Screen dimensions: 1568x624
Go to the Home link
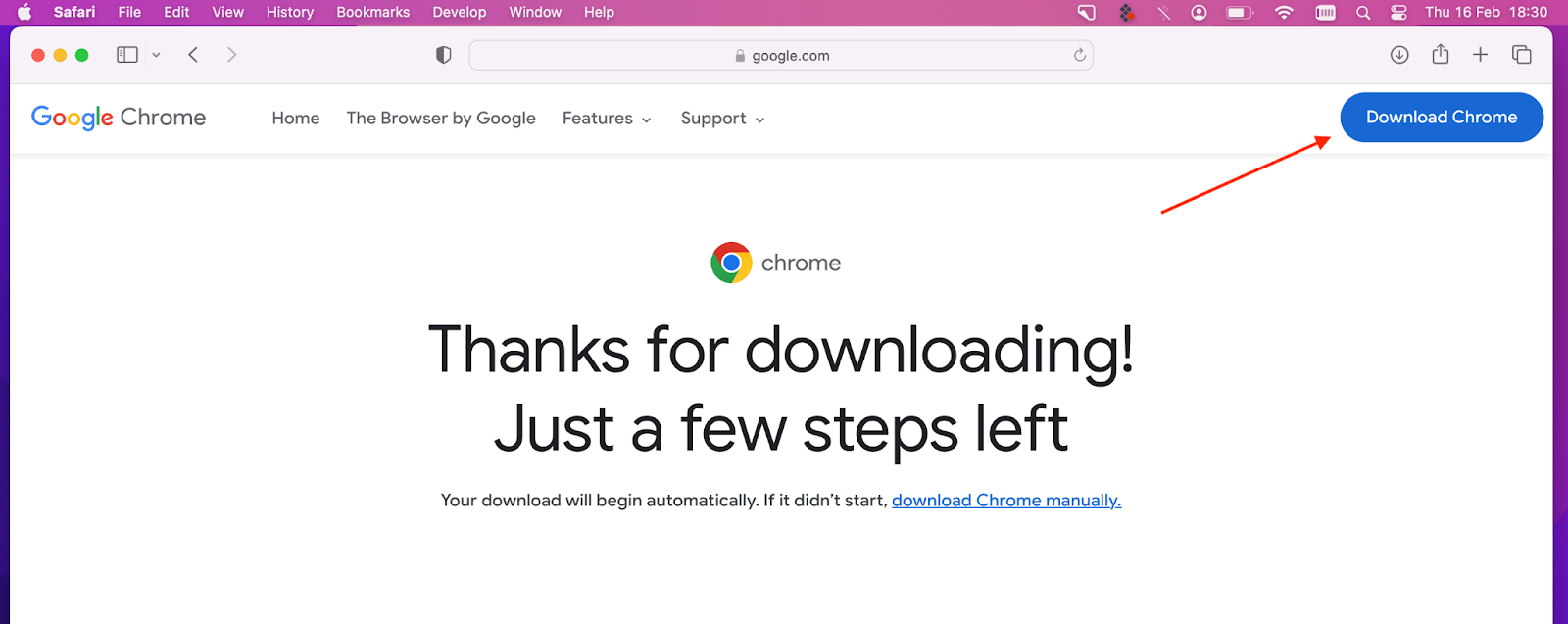296,119
